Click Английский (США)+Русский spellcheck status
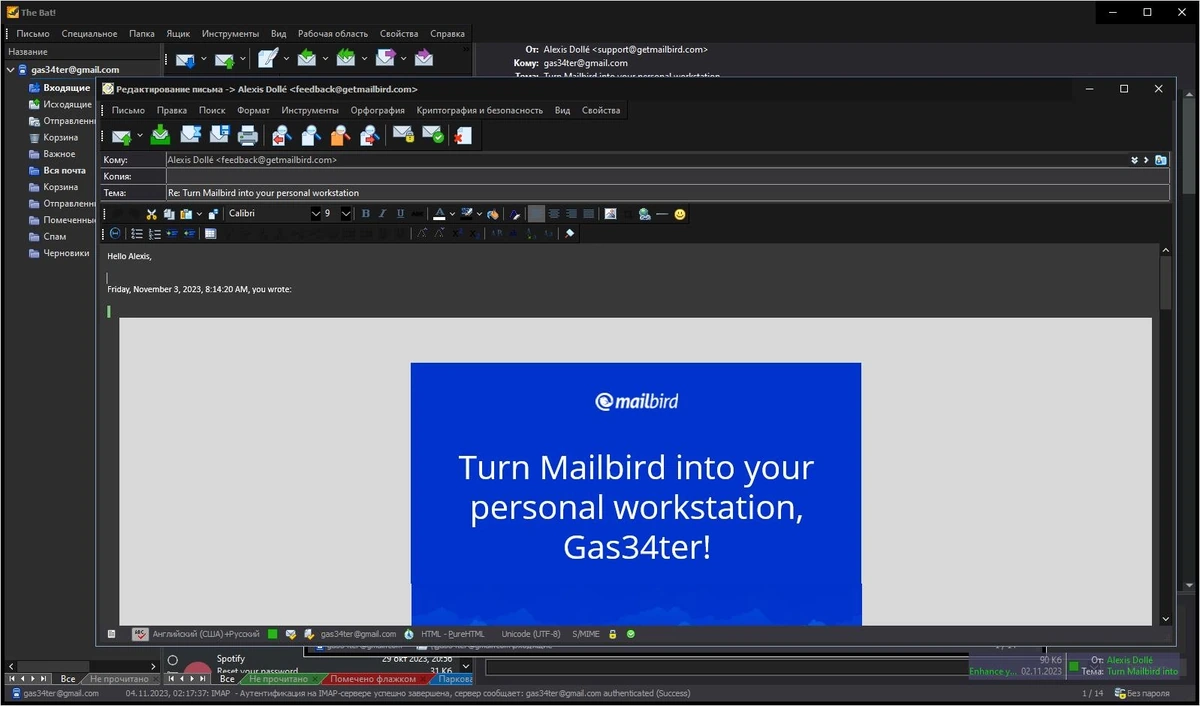This screenshot has height=706, width=1200. click(x=205, y=634)
